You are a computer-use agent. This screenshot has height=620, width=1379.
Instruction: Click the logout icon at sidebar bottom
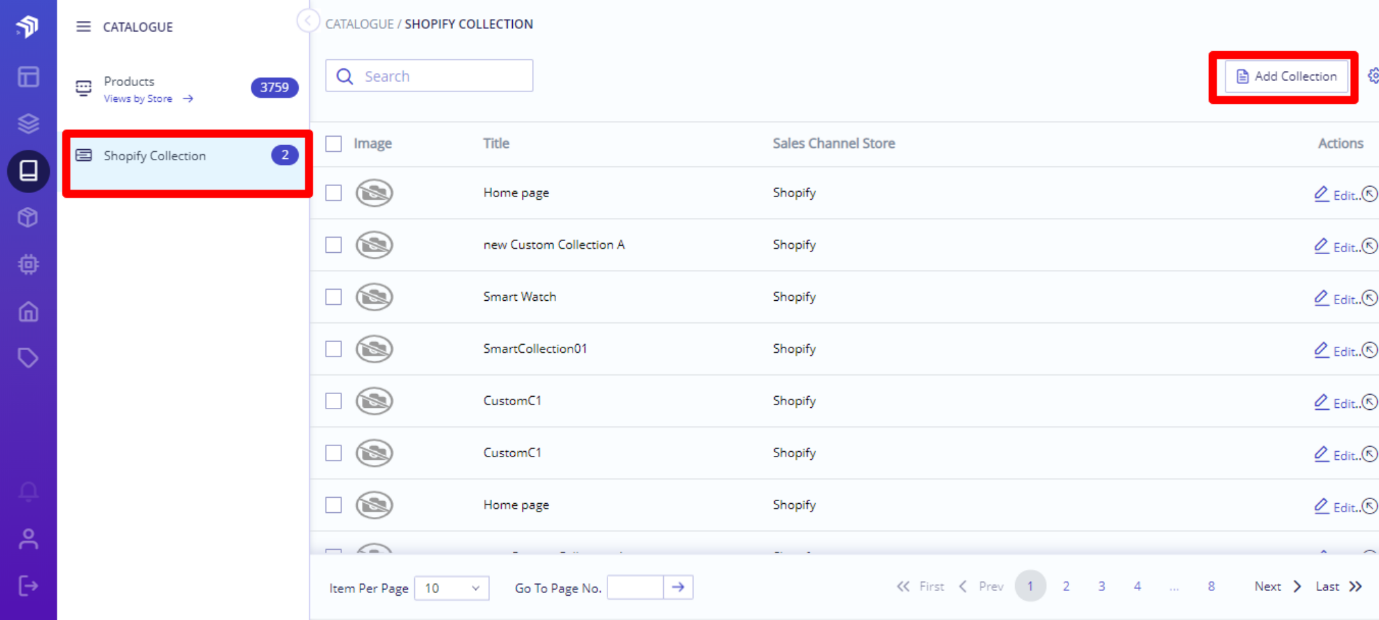pyautogui.click(x=28, y=585)
